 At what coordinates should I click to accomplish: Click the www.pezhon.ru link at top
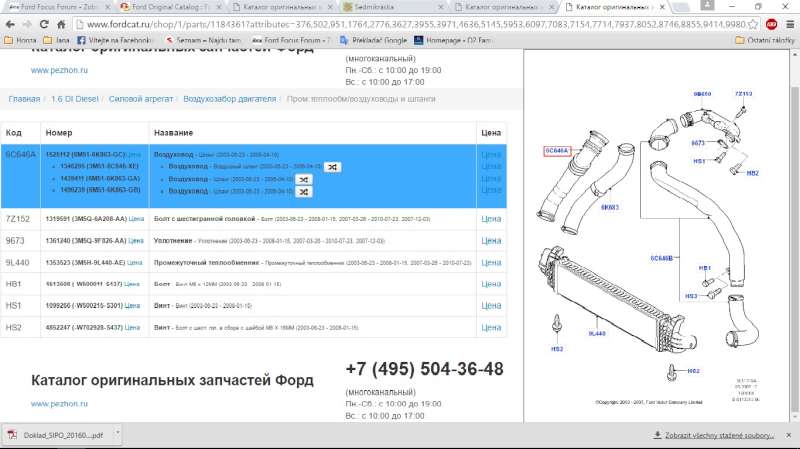60,71
